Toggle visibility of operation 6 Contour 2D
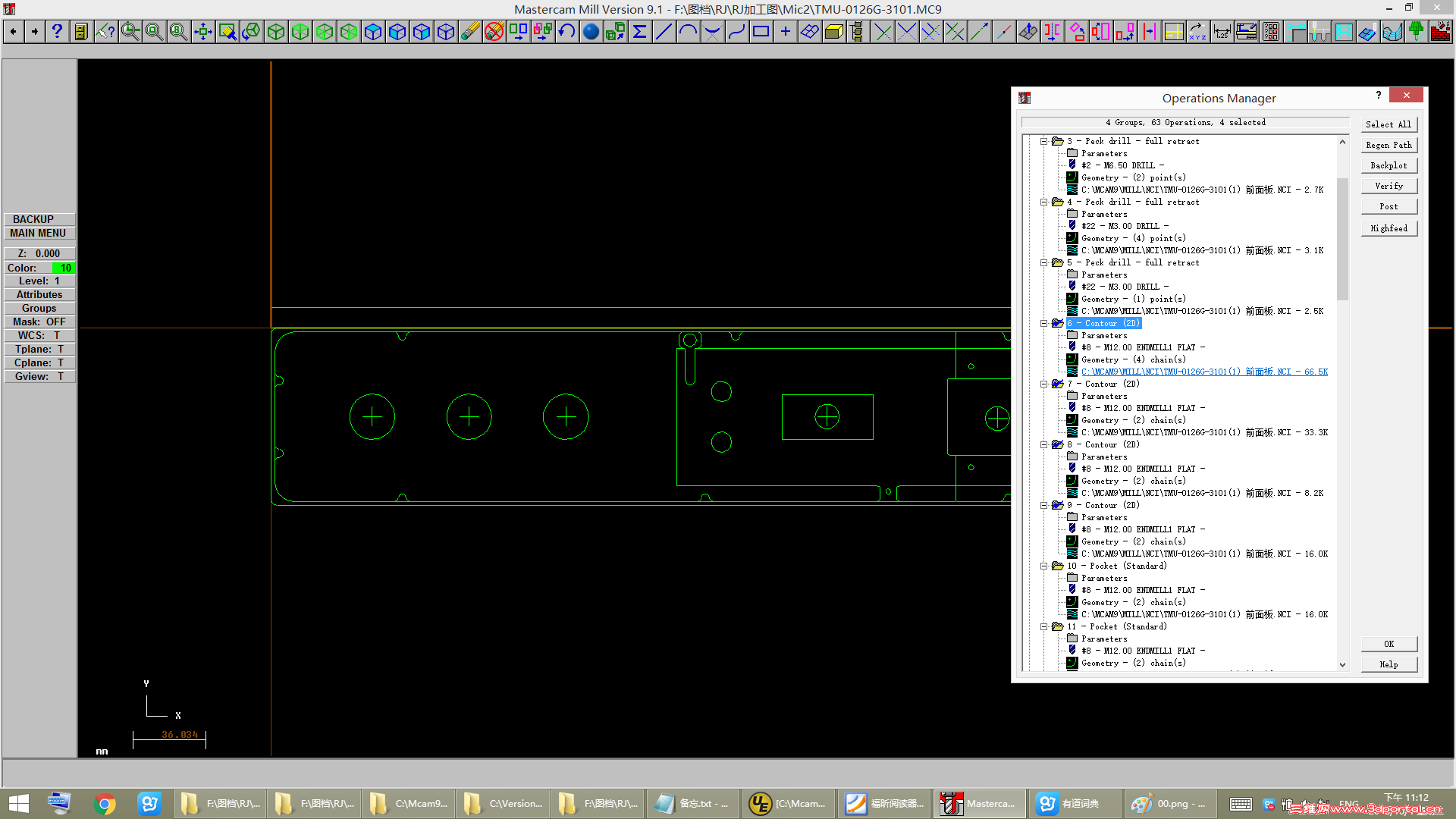This screenshot has height=819, width=1456. [1059, 322]
